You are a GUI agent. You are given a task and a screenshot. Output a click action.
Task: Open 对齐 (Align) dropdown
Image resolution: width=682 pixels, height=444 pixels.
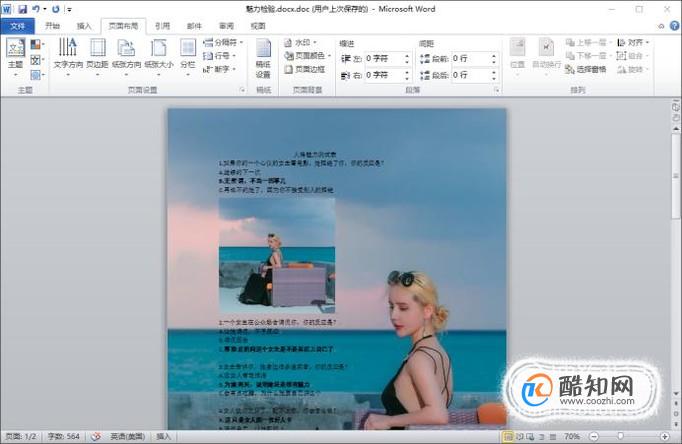click(x=633, y=43)
